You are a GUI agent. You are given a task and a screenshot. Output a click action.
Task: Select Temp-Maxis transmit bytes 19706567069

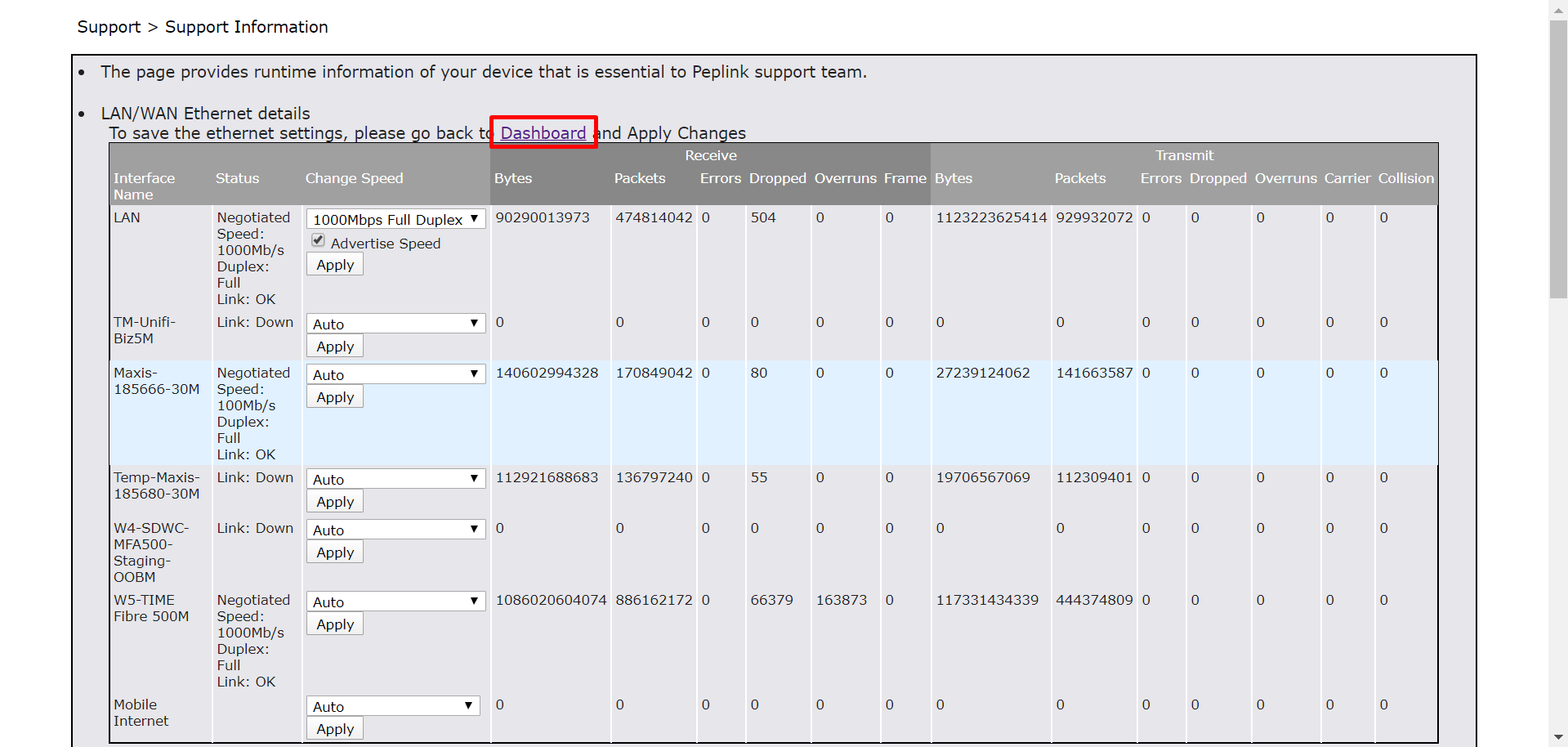click(983, 477)
